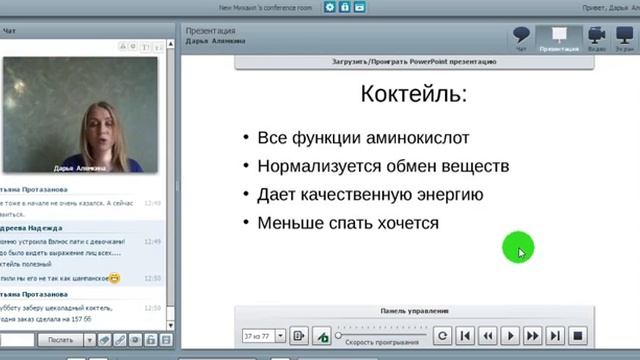The width and height of the screenshot is (640, 360).
Task: Click the chat scrollbar up arrow
Action: point(171,44)
